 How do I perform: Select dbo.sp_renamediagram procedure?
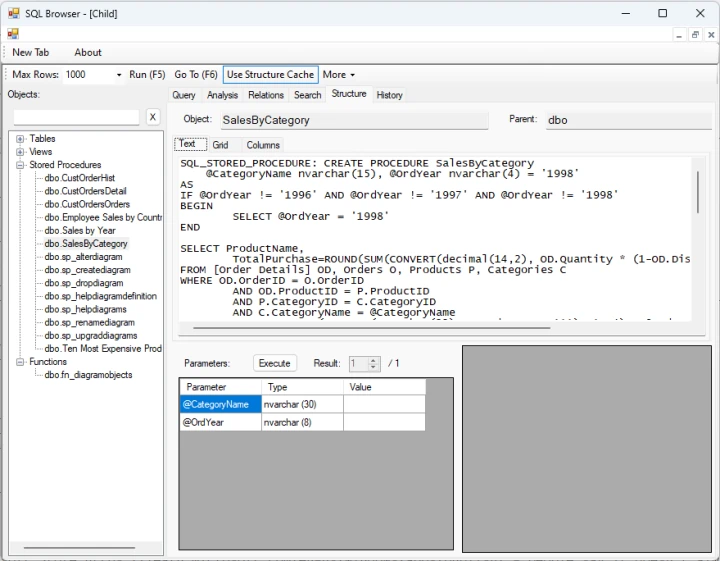(x=90, y=323)
